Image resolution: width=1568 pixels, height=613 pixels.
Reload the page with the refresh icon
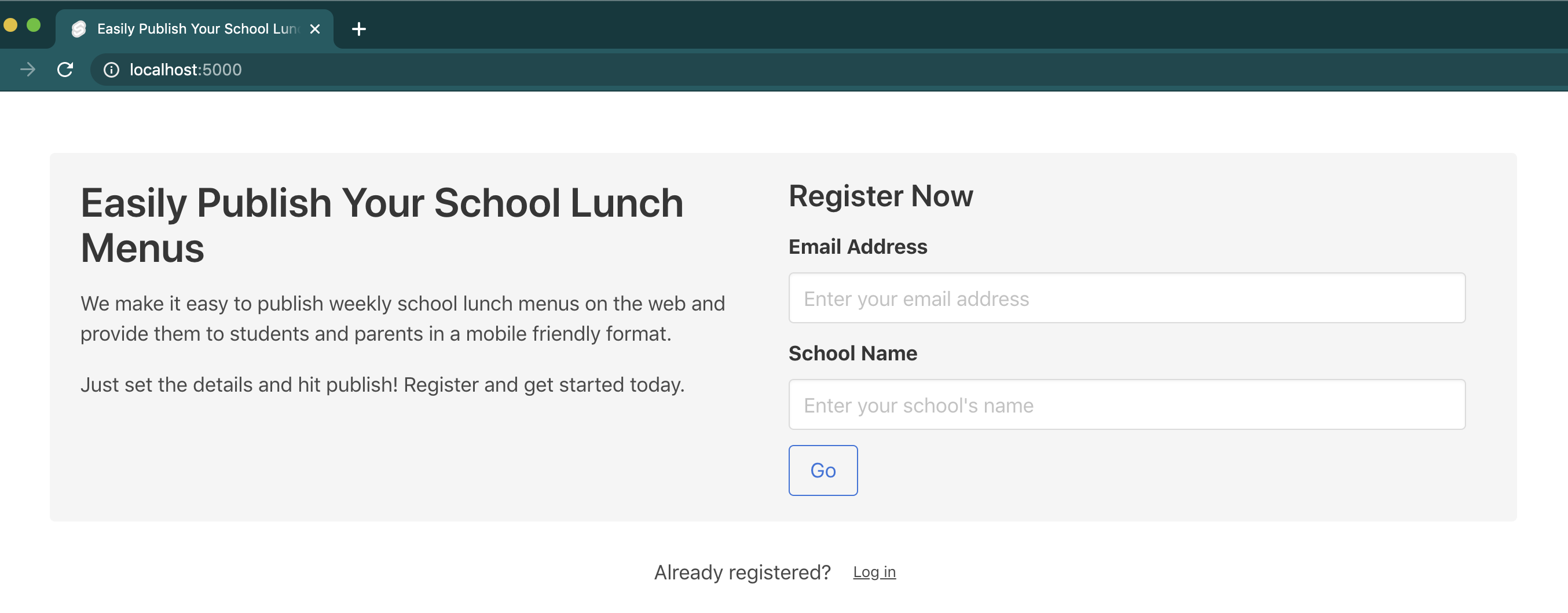(65, 70)
